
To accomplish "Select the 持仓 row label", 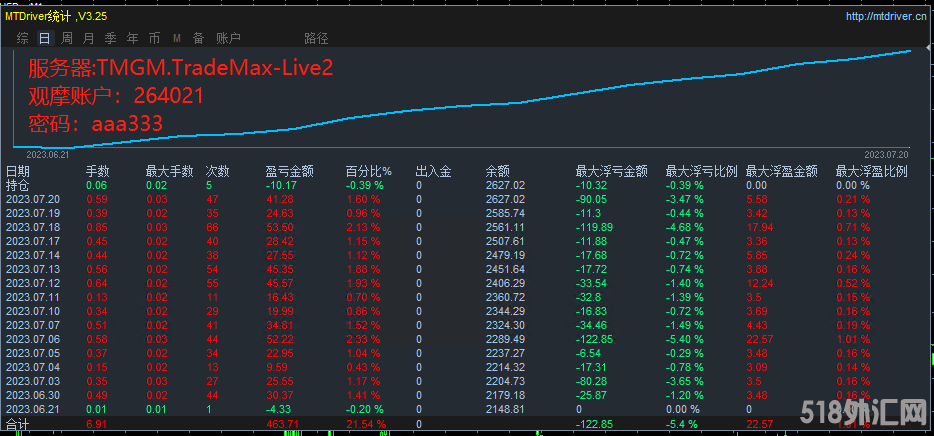I will tap(17, 185).
